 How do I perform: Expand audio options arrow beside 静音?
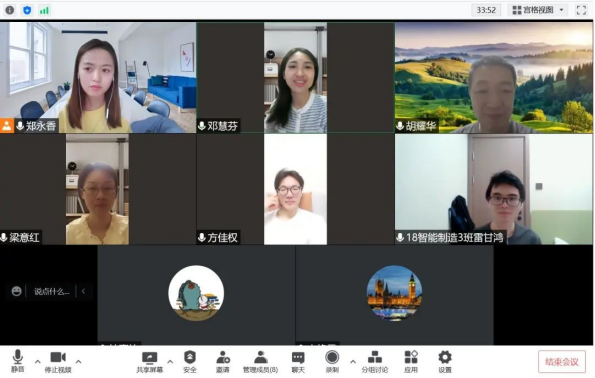coord(38,361)
